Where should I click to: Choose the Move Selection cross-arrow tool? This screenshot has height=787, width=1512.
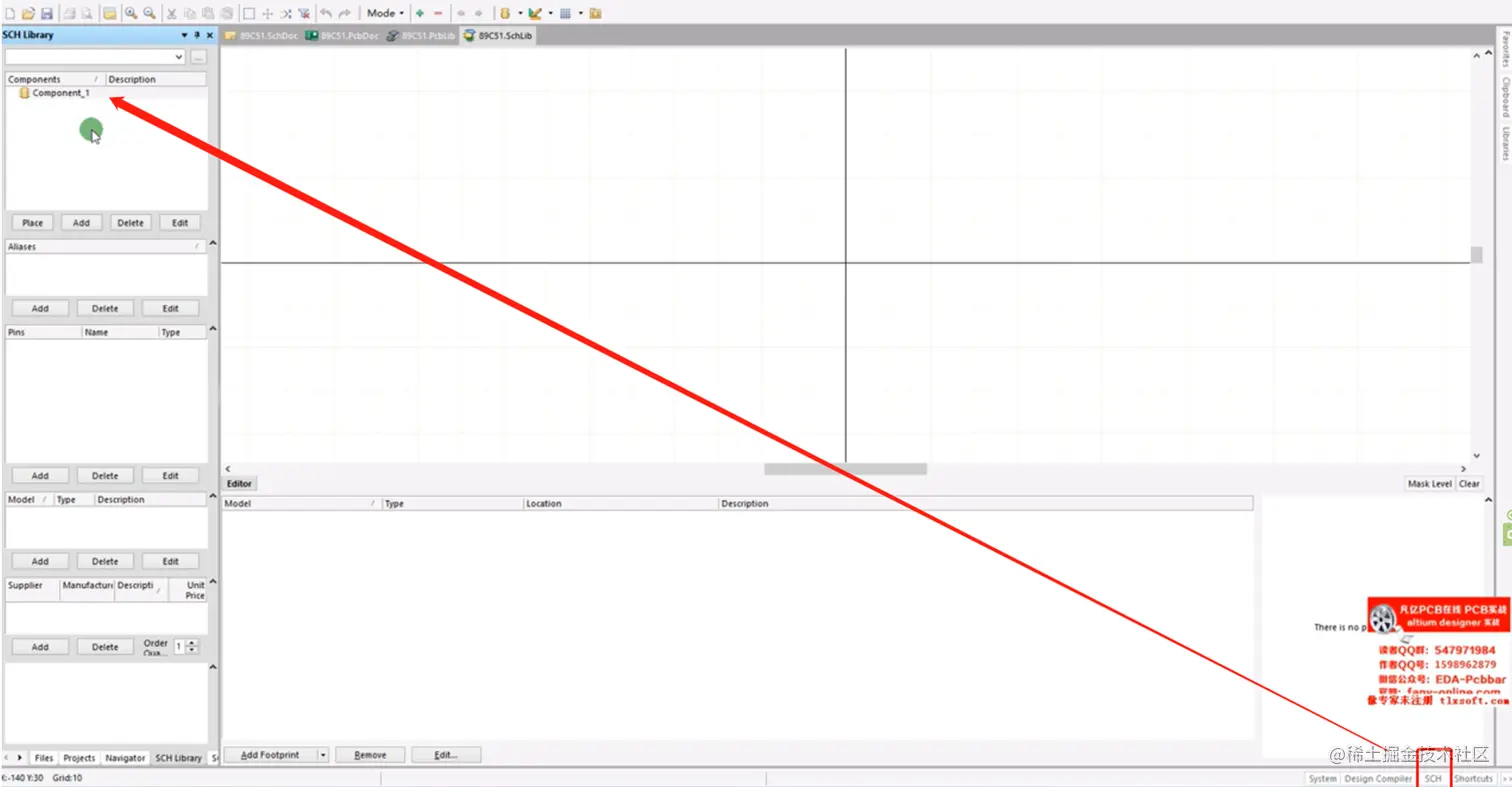267,13
